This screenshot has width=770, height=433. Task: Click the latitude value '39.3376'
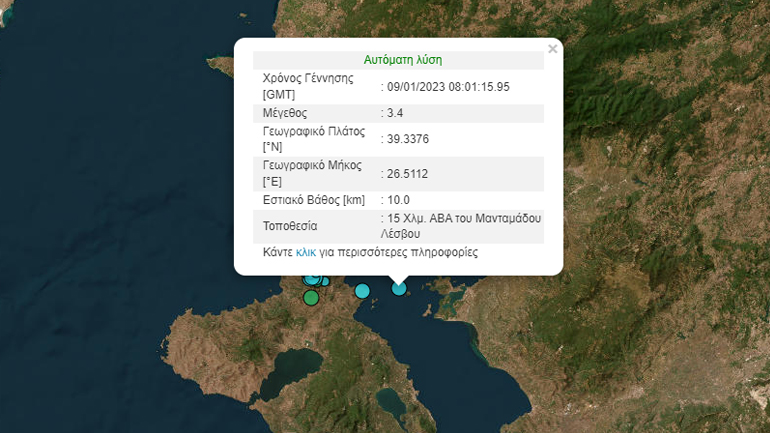tap(408, 139)
